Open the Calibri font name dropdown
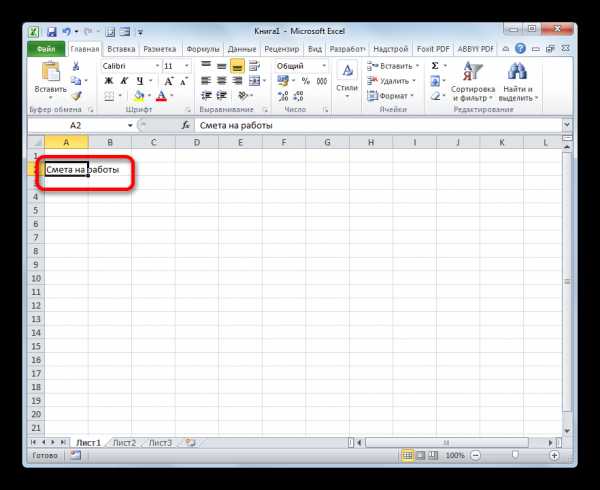 [157, 66]
